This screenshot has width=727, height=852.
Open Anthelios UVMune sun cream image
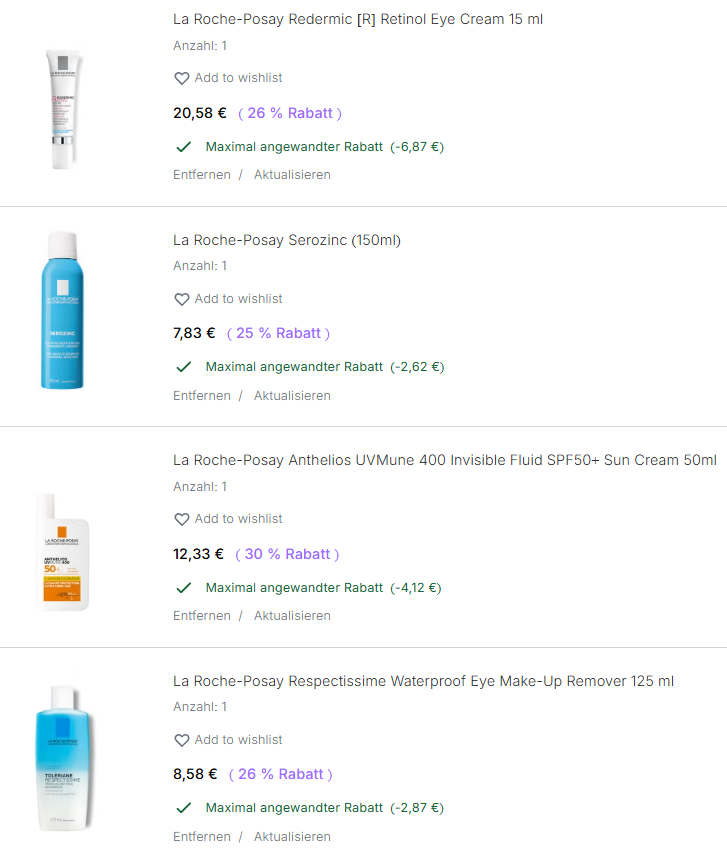click(62, 550)
